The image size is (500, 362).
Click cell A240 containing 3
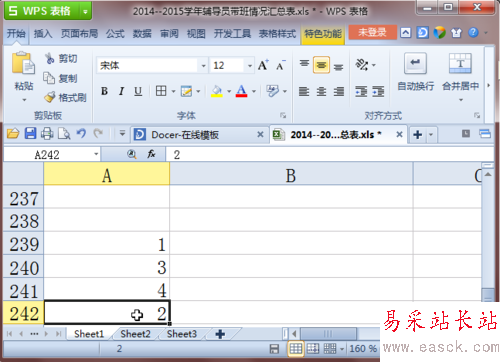point(107,267)
